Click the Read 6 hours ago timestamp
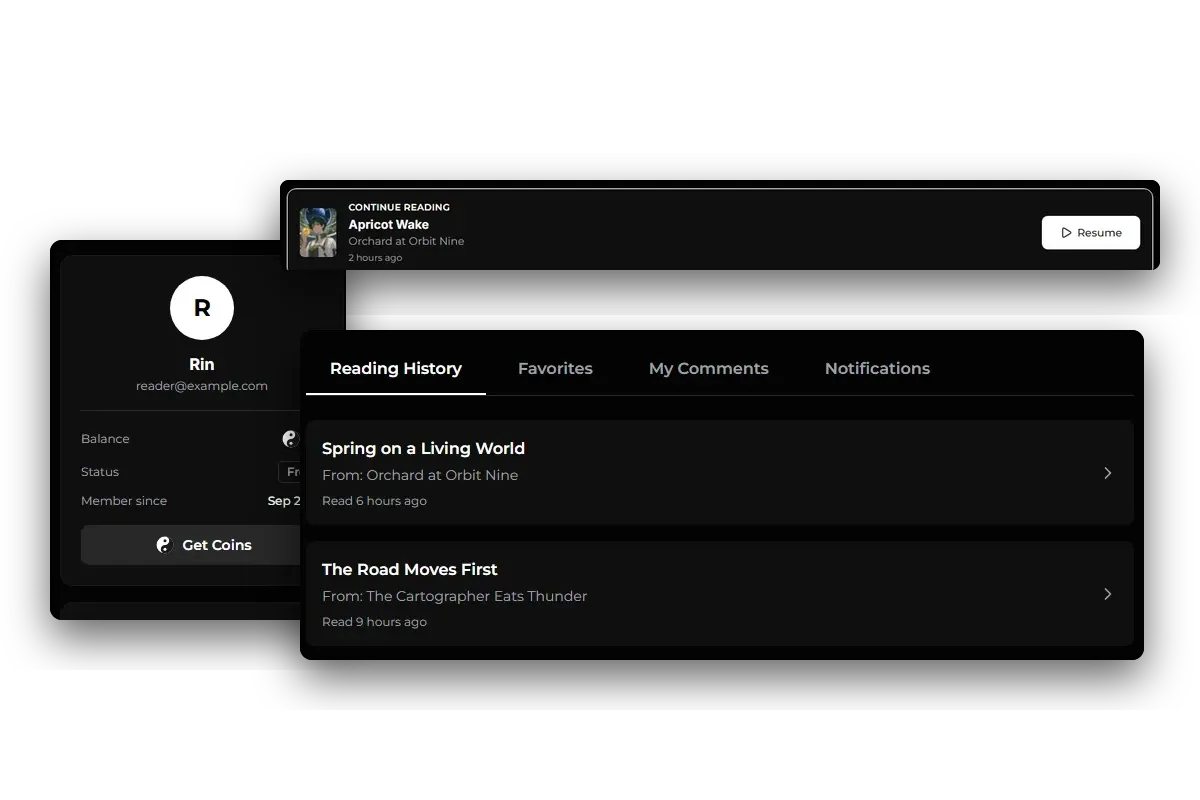 pyautogui.click(x=374, y=501)
